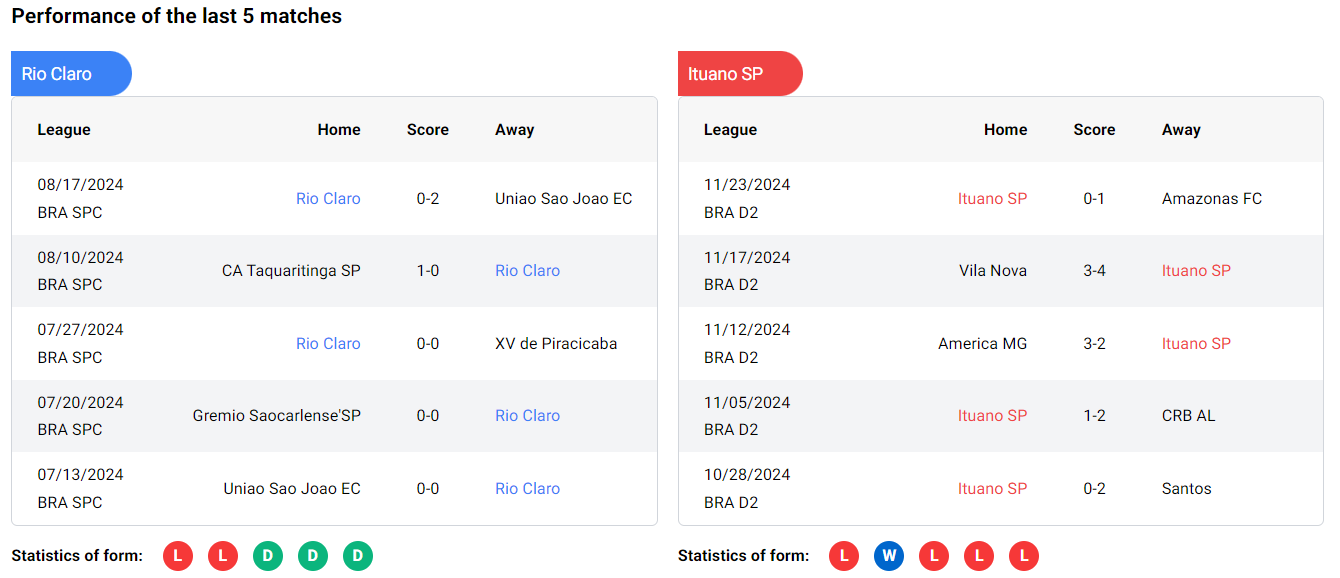
Task: Click the Vila Nova team name
Action: click(x=992, y=271)
